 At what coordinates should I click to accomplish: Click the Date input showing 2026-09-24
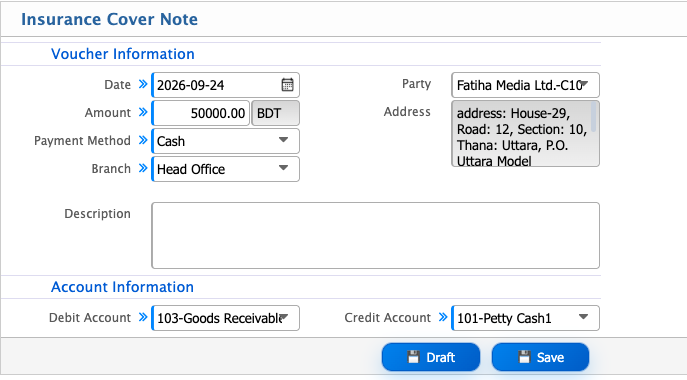click(x=225, y=85)
